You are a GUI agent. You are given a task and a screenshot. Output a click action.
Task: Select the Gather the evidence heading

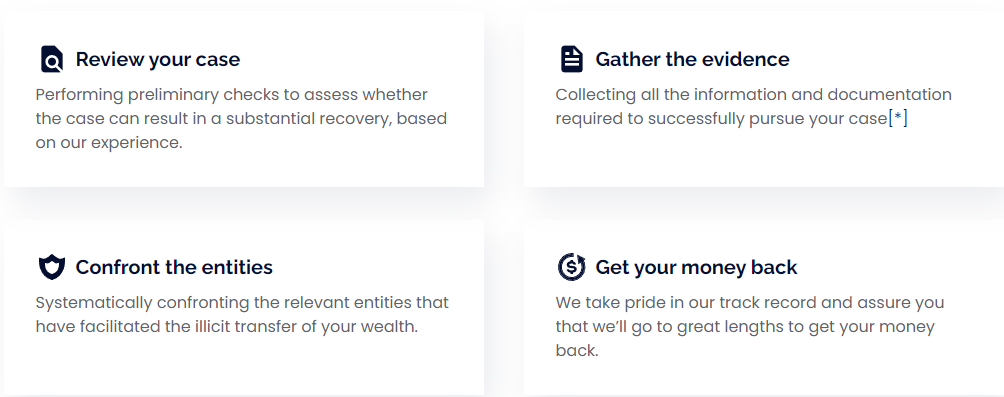[692, 60]
